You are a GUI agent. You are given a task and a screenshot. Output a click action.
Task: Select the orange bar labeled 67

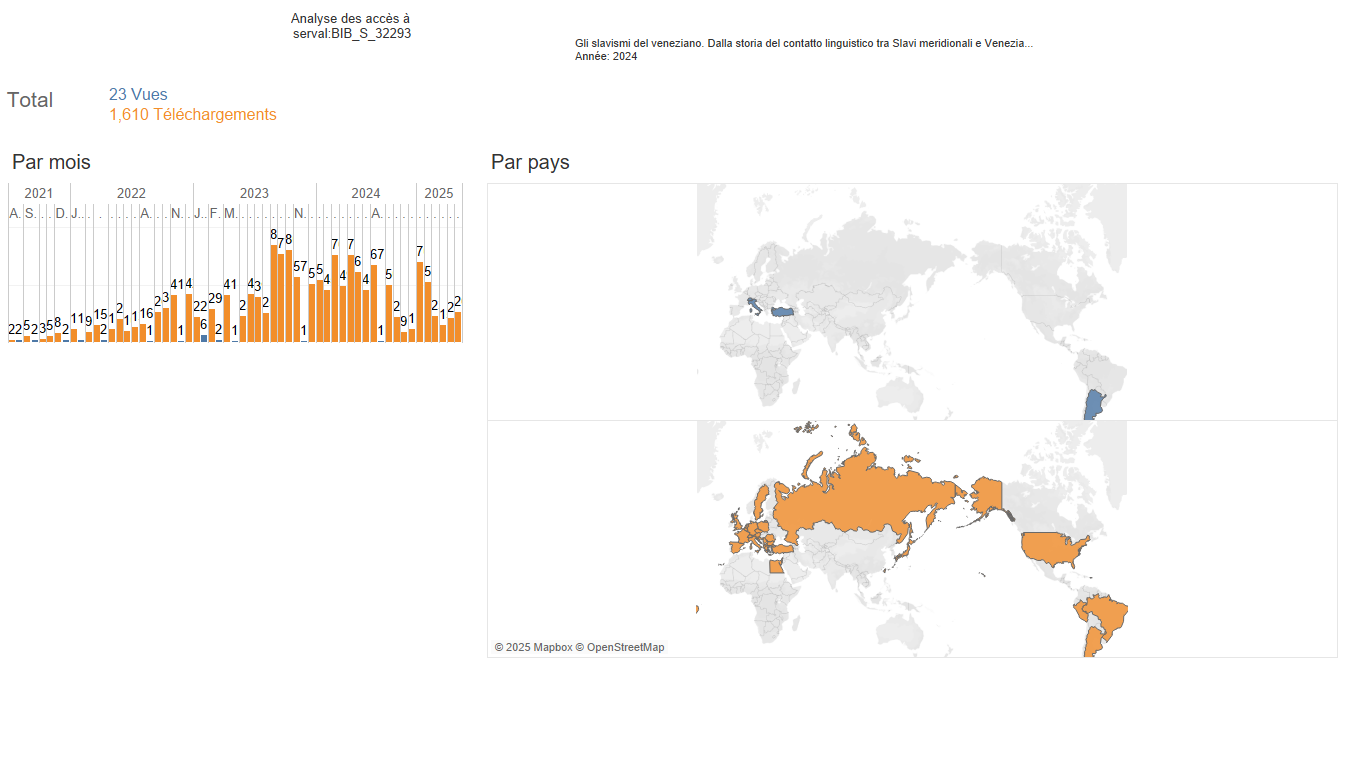pos(374,304)
